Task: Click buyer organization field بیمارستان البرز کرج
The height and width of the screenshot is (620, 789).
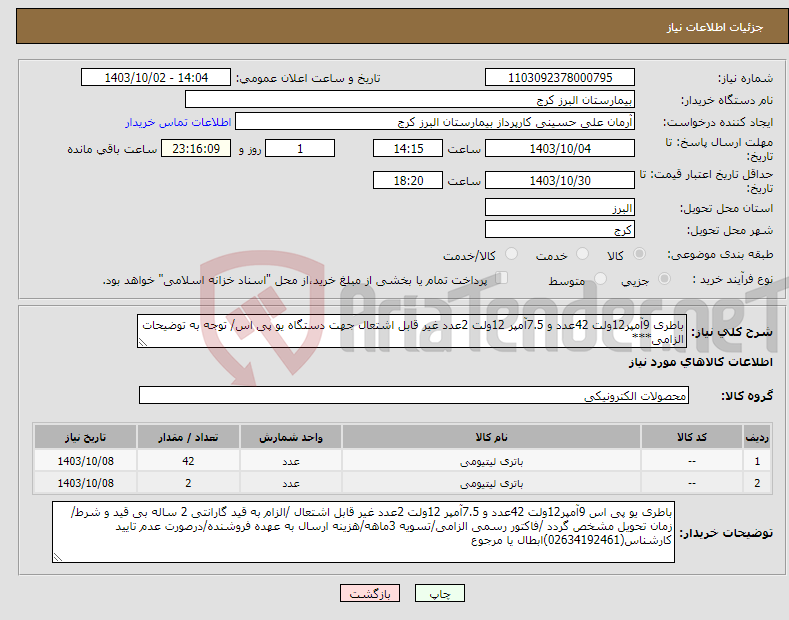Action: (x=410, y=100)
